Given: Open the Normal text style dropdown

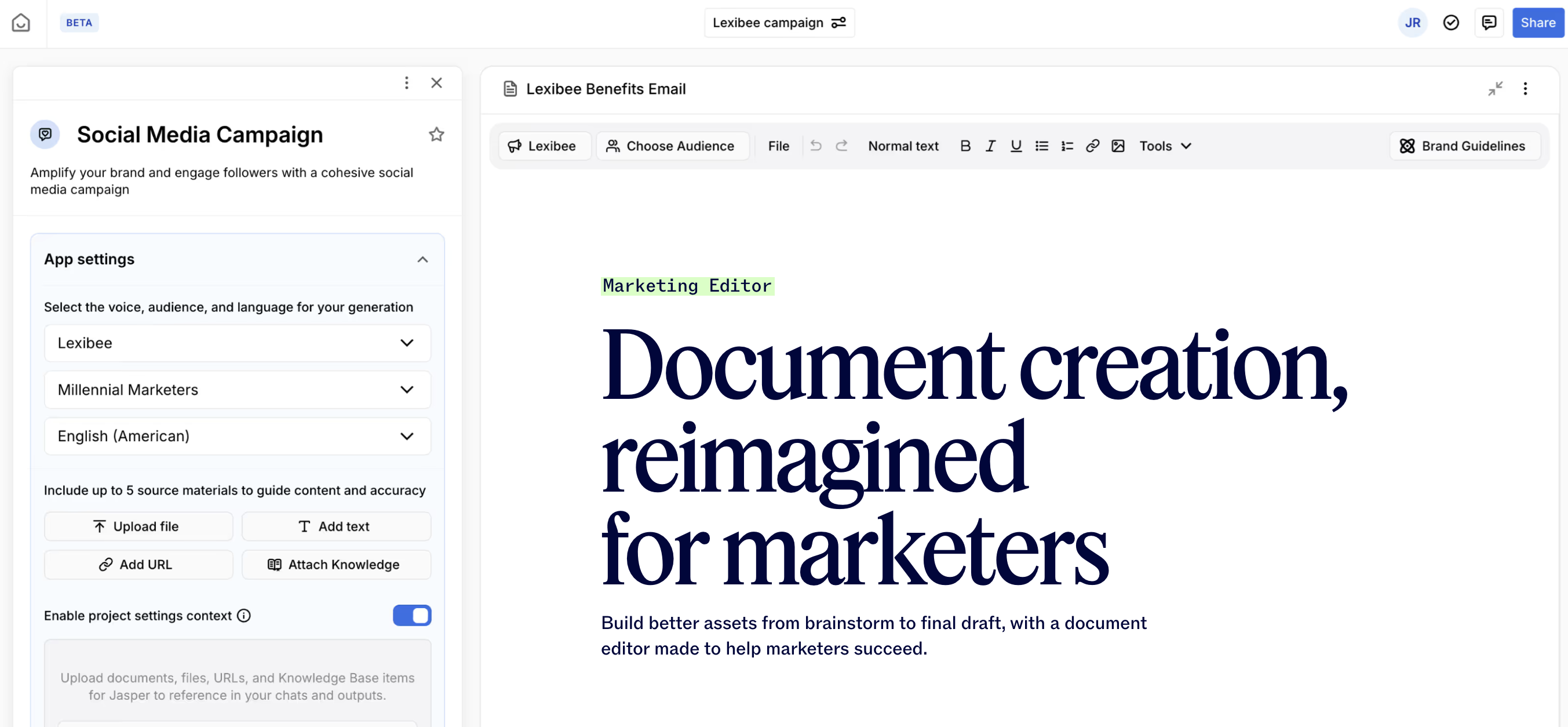Looking at the screenshot, I should pyautogui.click(x=903, y=146).
